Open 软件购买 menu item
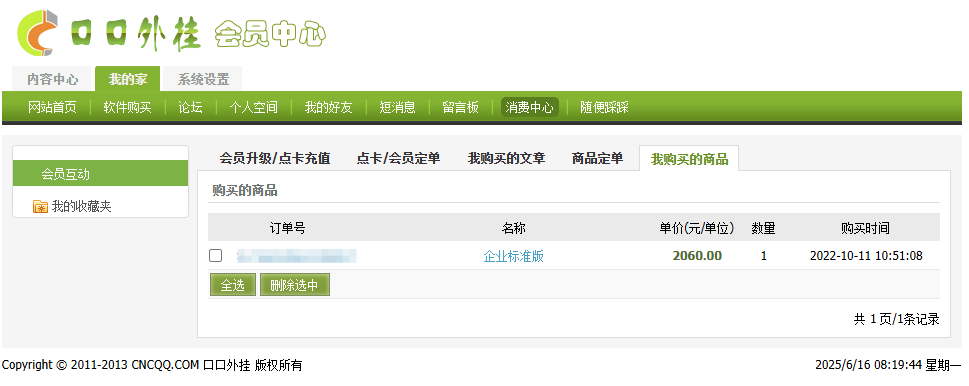This screenshot has height=386, width=969. tap(127, 107)
